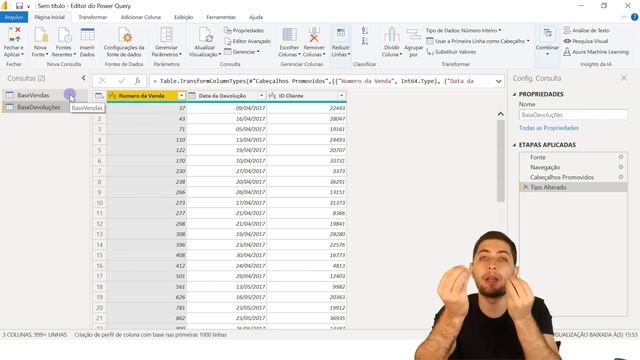Click Inserir Dados icon

(87, 35)
